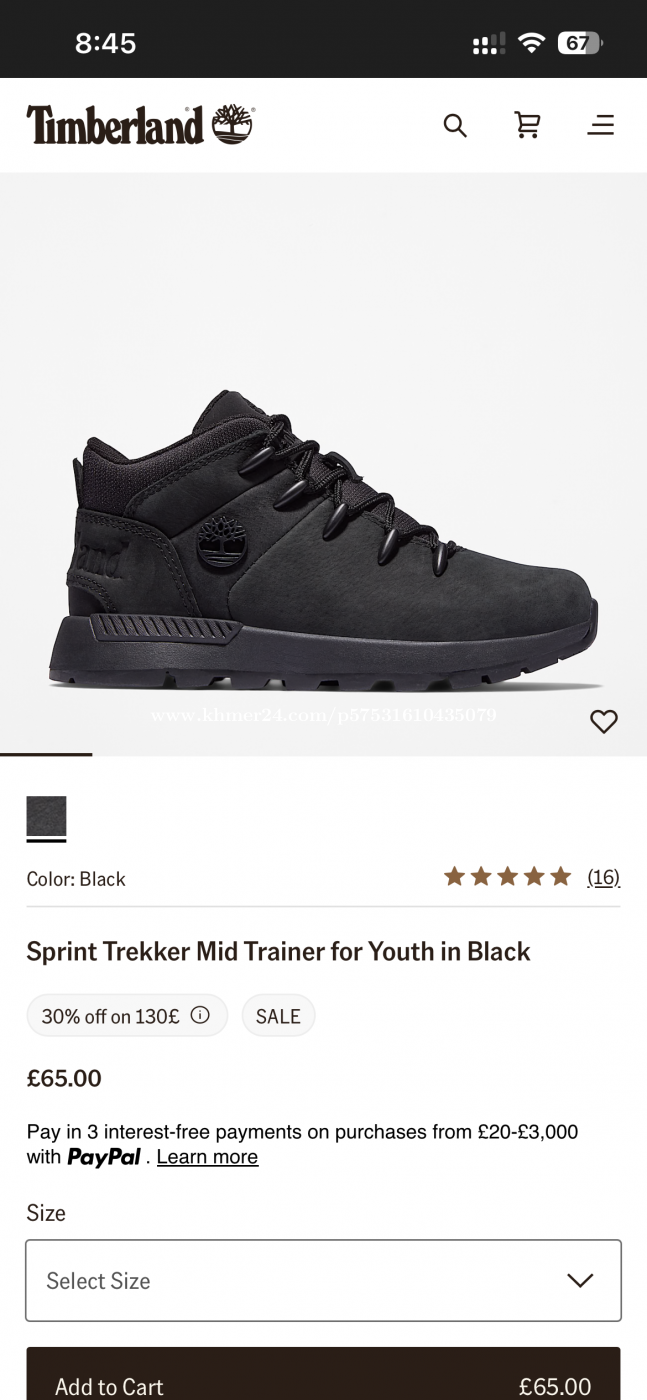Click the product title text
This screenshot has height=1400, width=647.
point(278,951)
